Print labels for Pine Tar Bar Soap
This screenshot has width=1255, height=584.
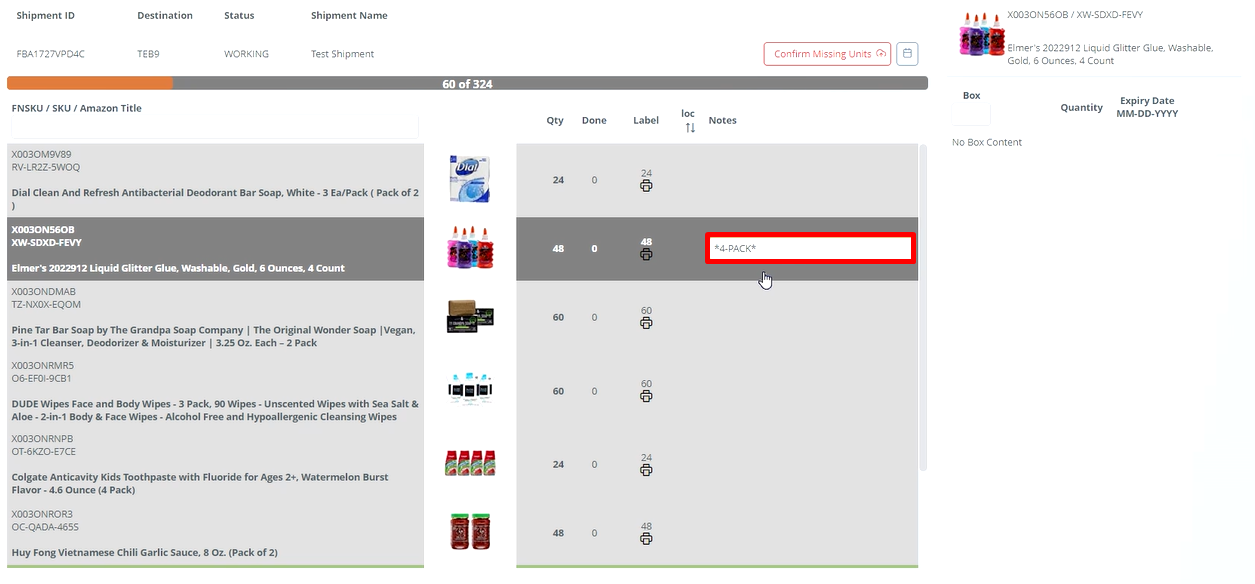(x=646, y=321)
